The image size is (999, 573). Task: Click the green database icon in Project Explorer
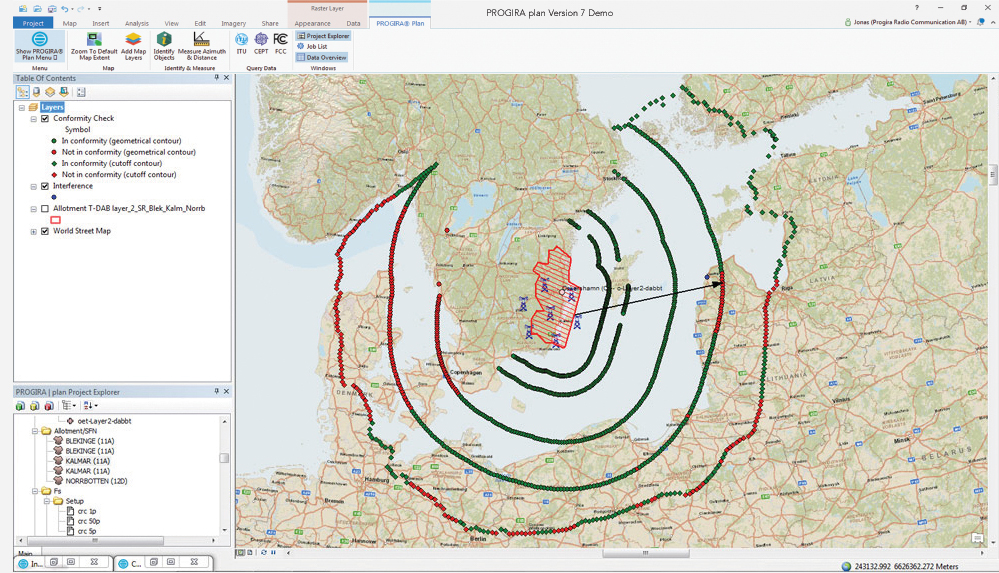pos(20,405)
